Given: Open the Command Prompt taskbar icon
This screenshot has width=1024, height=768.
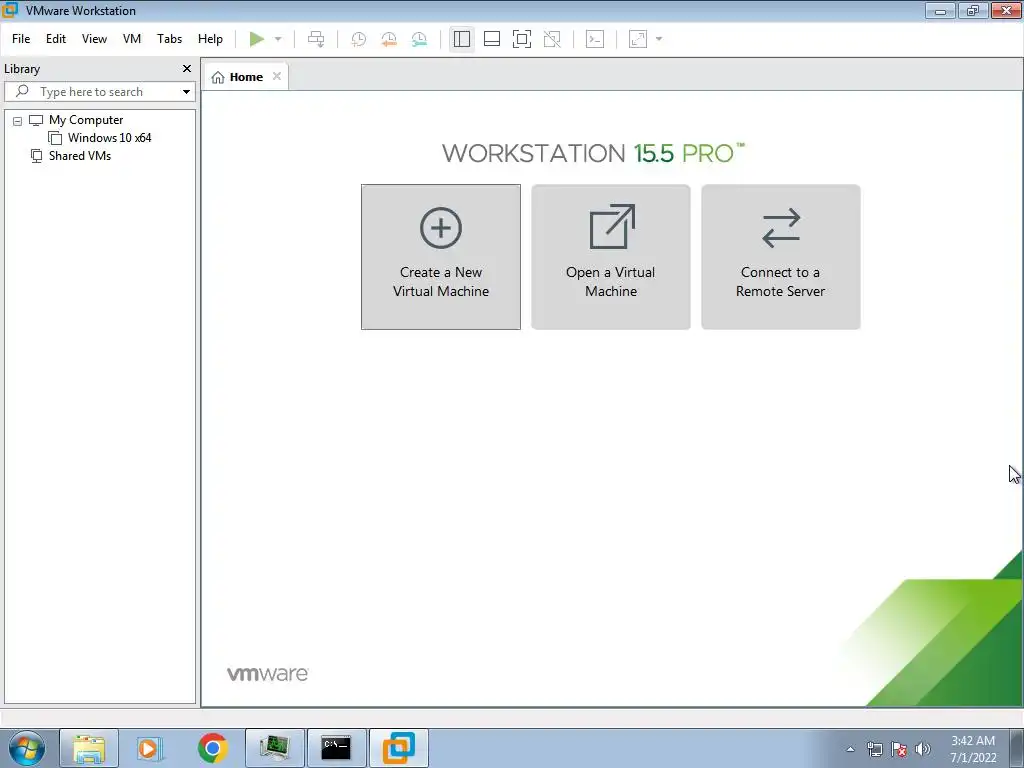Looking at the screenshot, I should (x=336, y=748).
